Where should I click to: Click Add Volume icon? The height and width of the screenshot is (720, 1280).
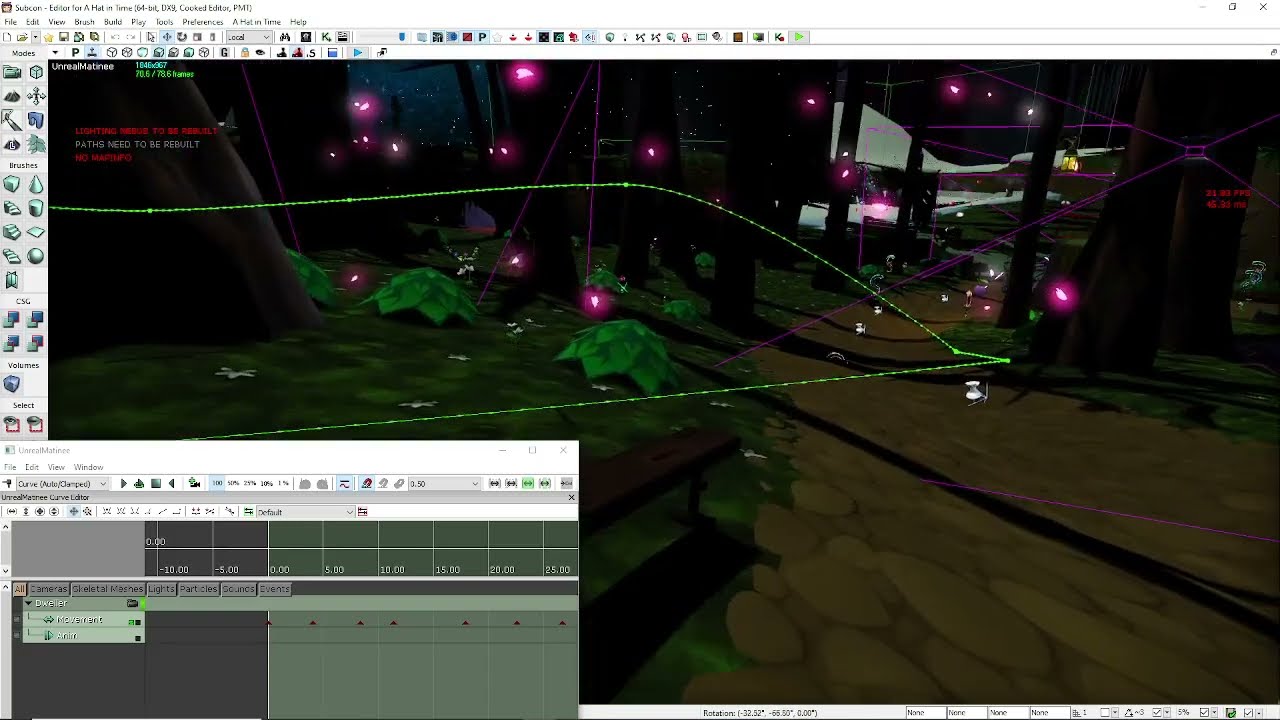click(x=12, y=384)
